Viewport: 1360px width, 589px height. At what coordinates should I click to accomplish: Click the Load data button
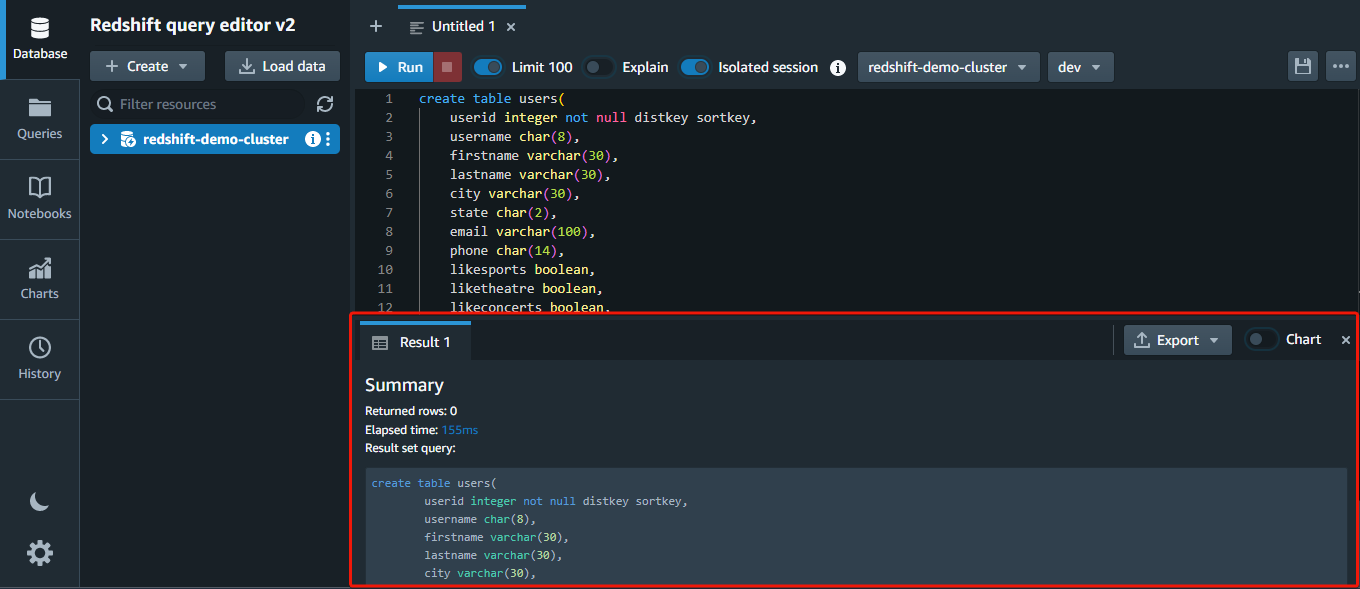(x=282, y=66)
